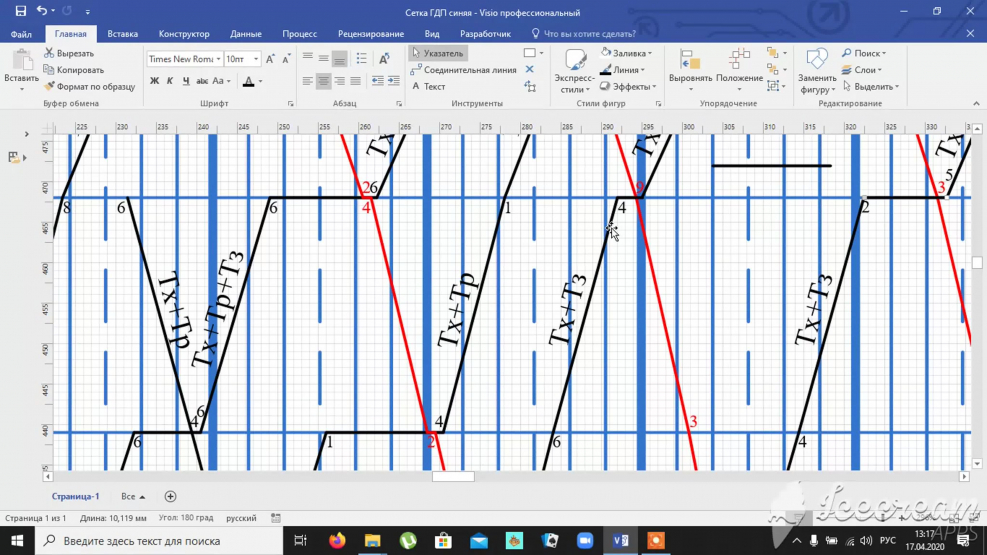Toggle Strikethrough (abc) formatting

click(x=201, y=81)
